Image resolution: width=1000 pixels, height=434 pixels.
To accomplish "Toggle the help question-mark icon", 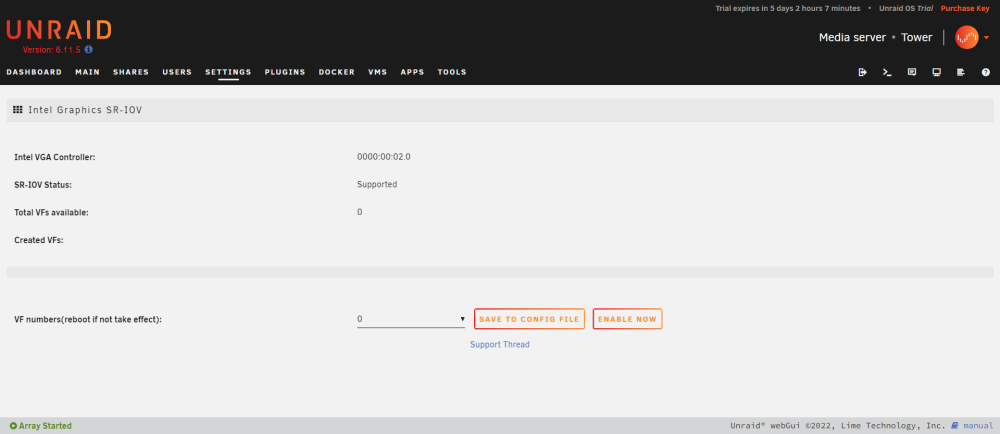I will (x=985, y=72).
